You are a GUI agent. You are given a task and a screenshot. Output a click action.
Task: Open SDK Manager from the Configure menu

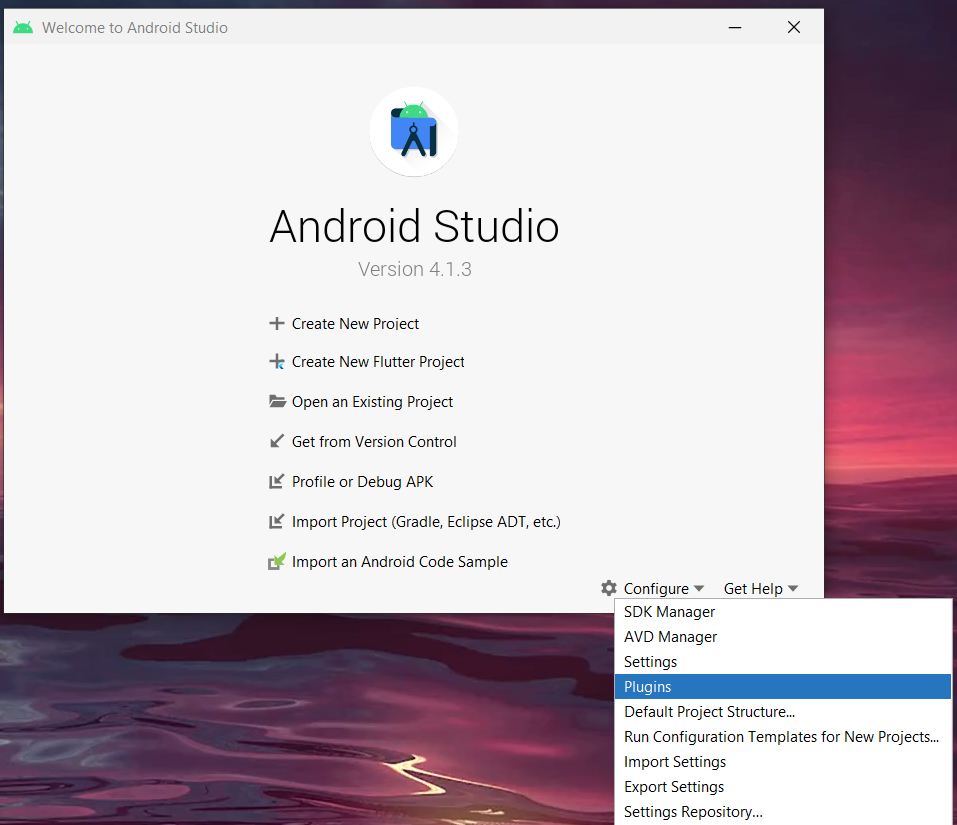coord(782,611)
